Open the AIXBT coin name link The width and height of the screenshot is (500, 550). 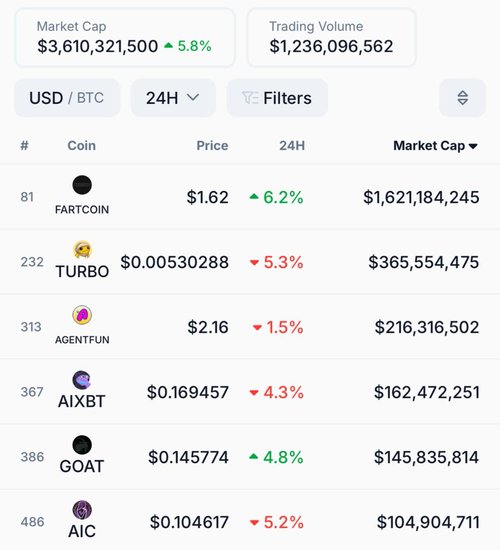coord(81,401)
